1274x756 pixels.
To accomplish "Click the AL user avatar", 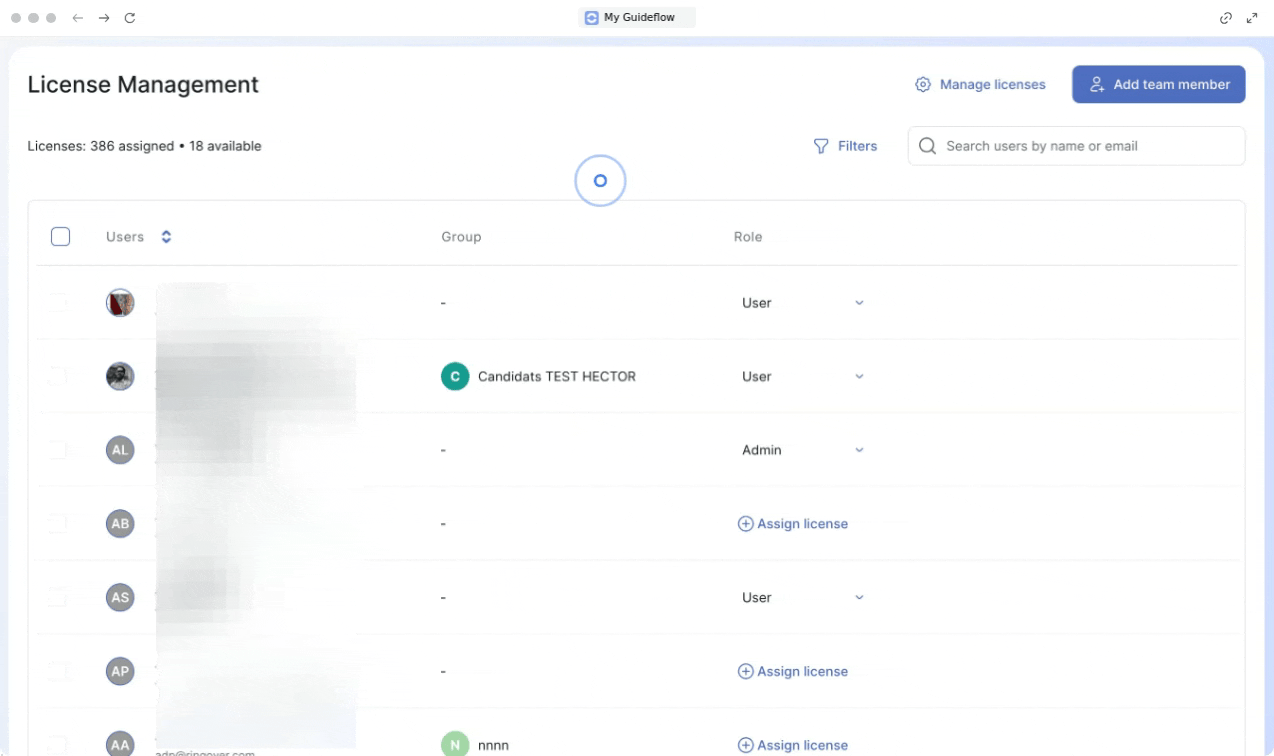I will pyautogui.click(x=120, y=450).
